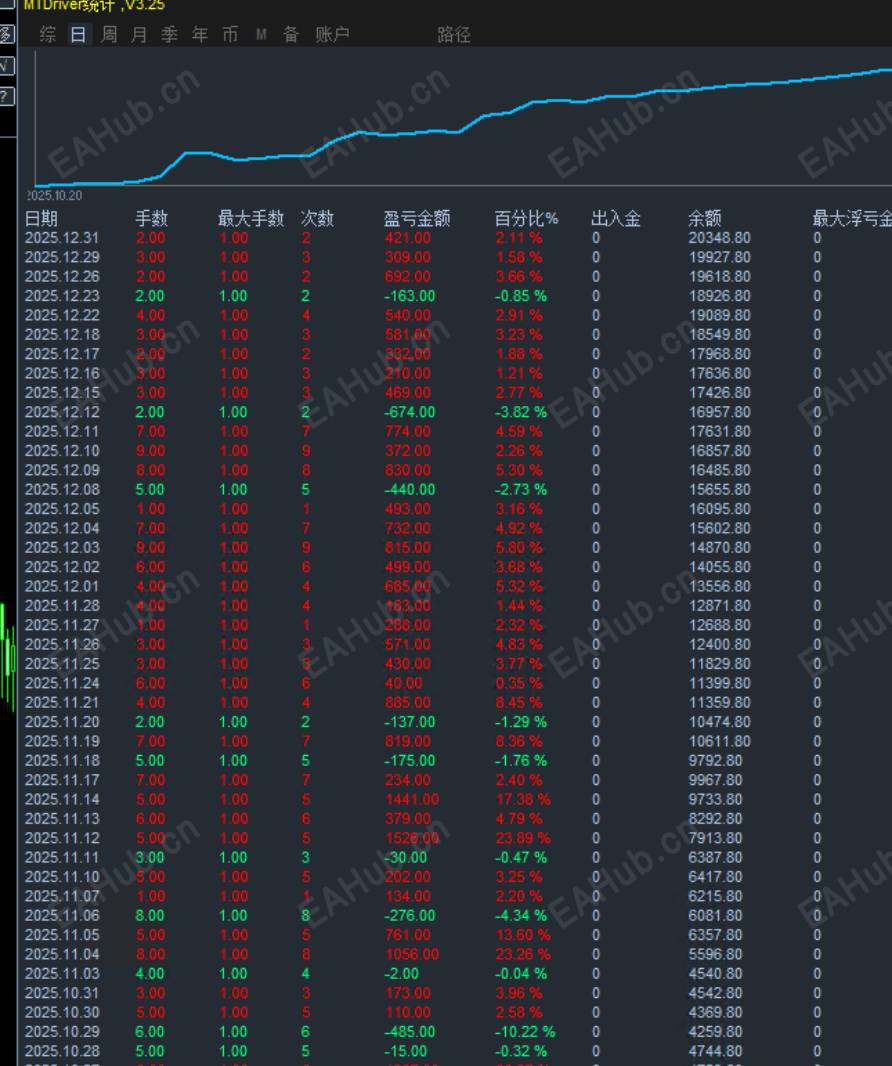892x1066 pixels.
Task: Click percentage -0.85 % cell
Action: [521, 296]
